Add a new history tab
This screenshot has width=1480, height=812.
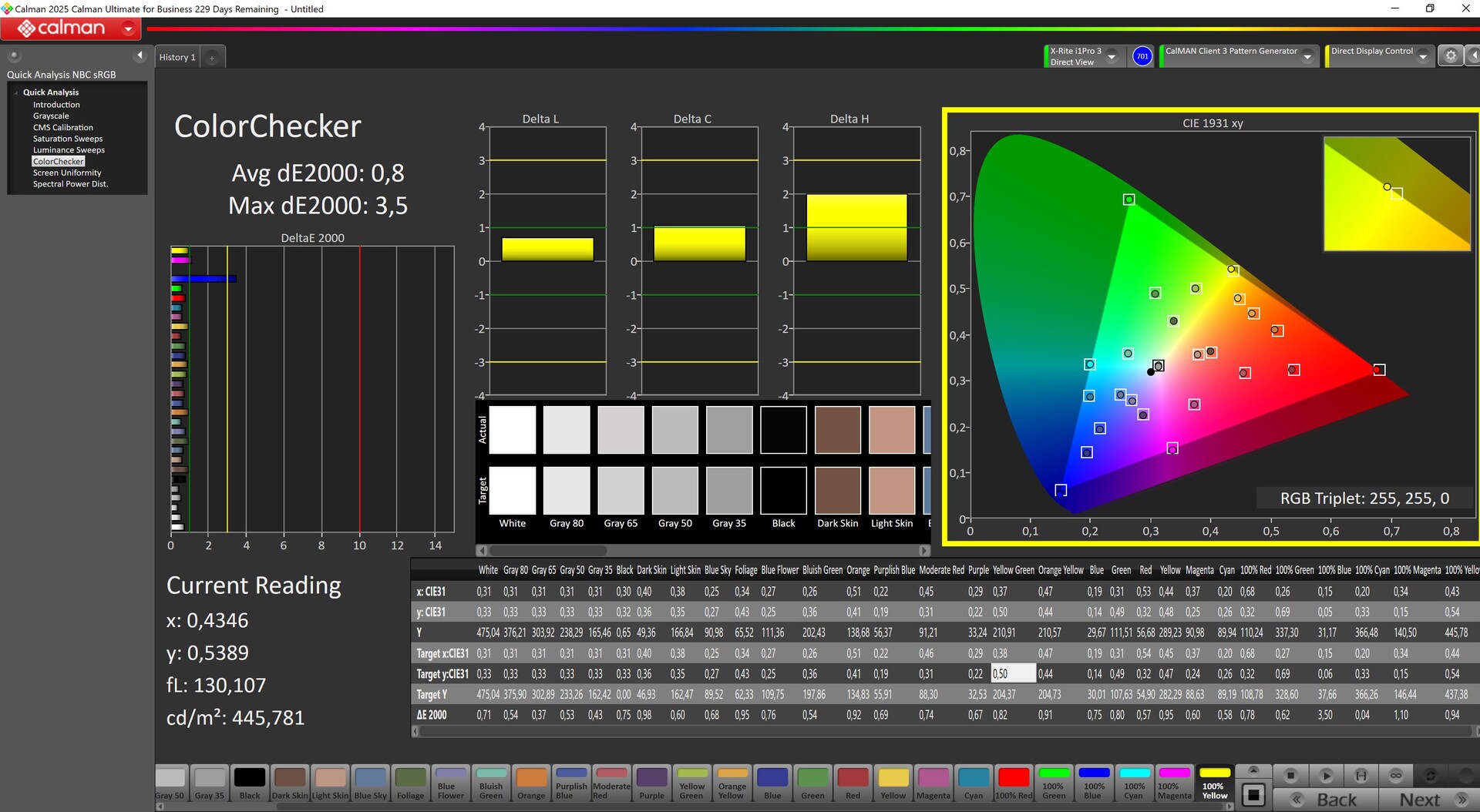212,58
